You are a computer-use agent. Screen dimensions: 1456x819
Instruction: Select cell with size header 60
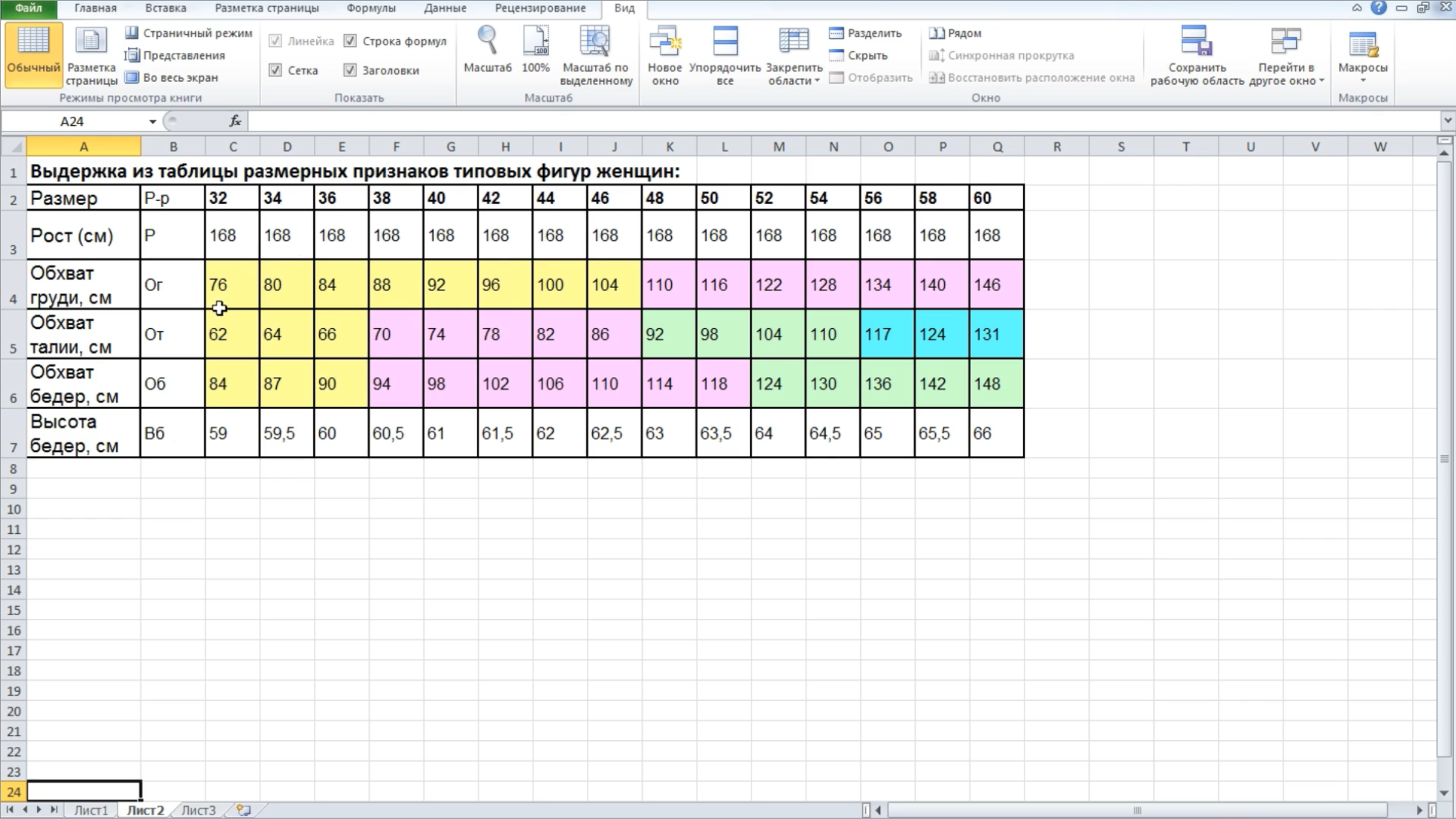click(997, 198)
